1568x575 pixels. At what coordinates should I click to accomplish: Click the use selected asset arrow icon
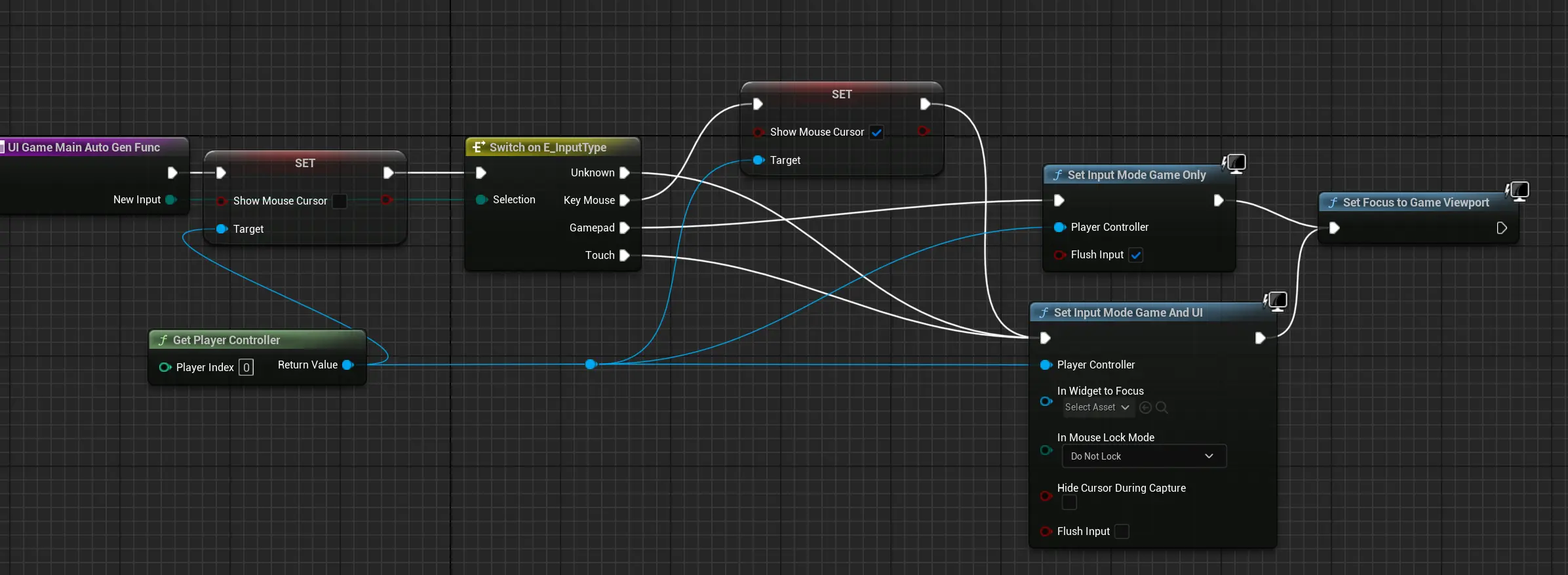[x=1145, y=407]
